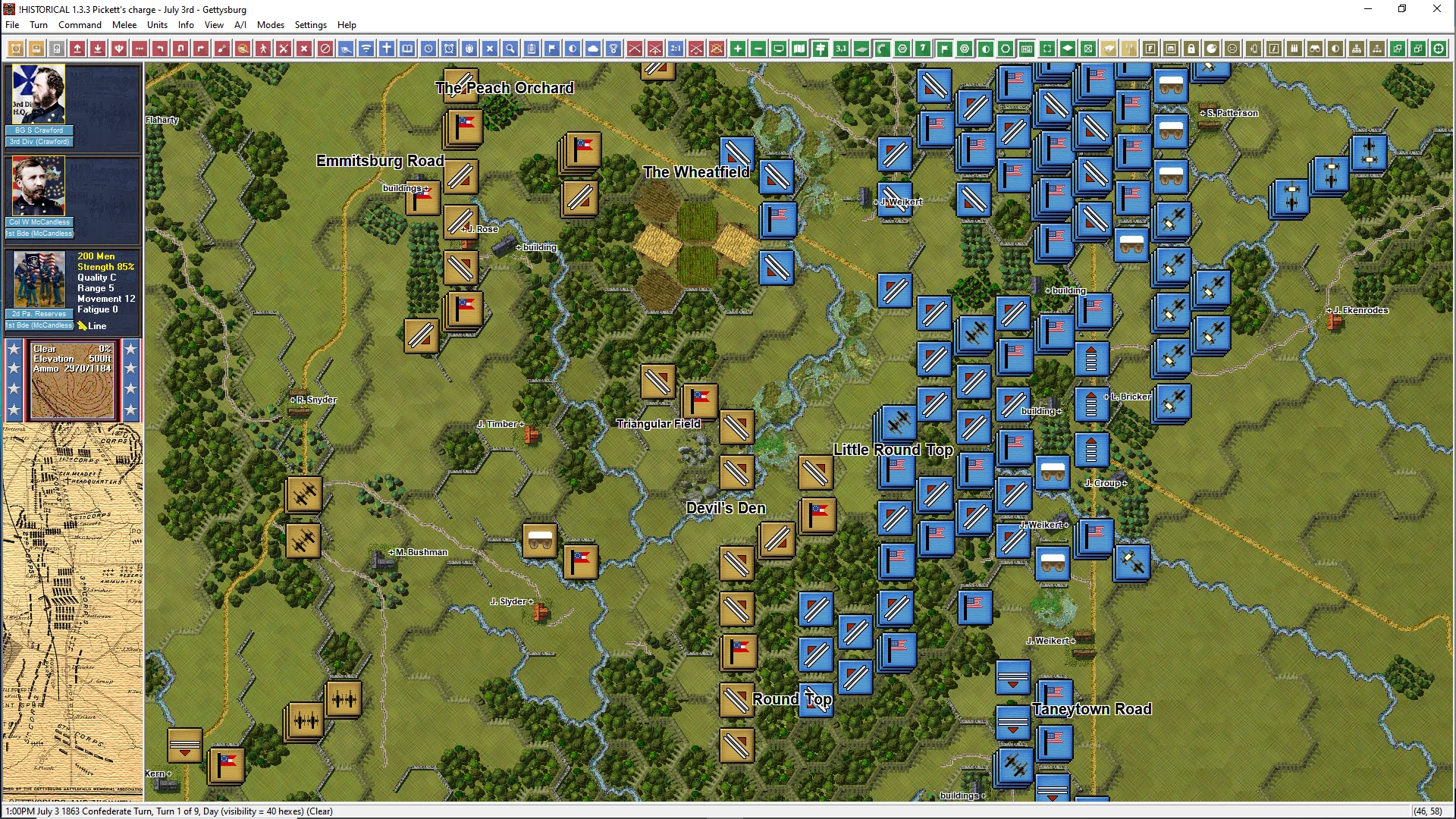Click the padlock icon in toolbar
Screen dimensions: 1456x819
pyautogui.click(x=1191, y=49)
